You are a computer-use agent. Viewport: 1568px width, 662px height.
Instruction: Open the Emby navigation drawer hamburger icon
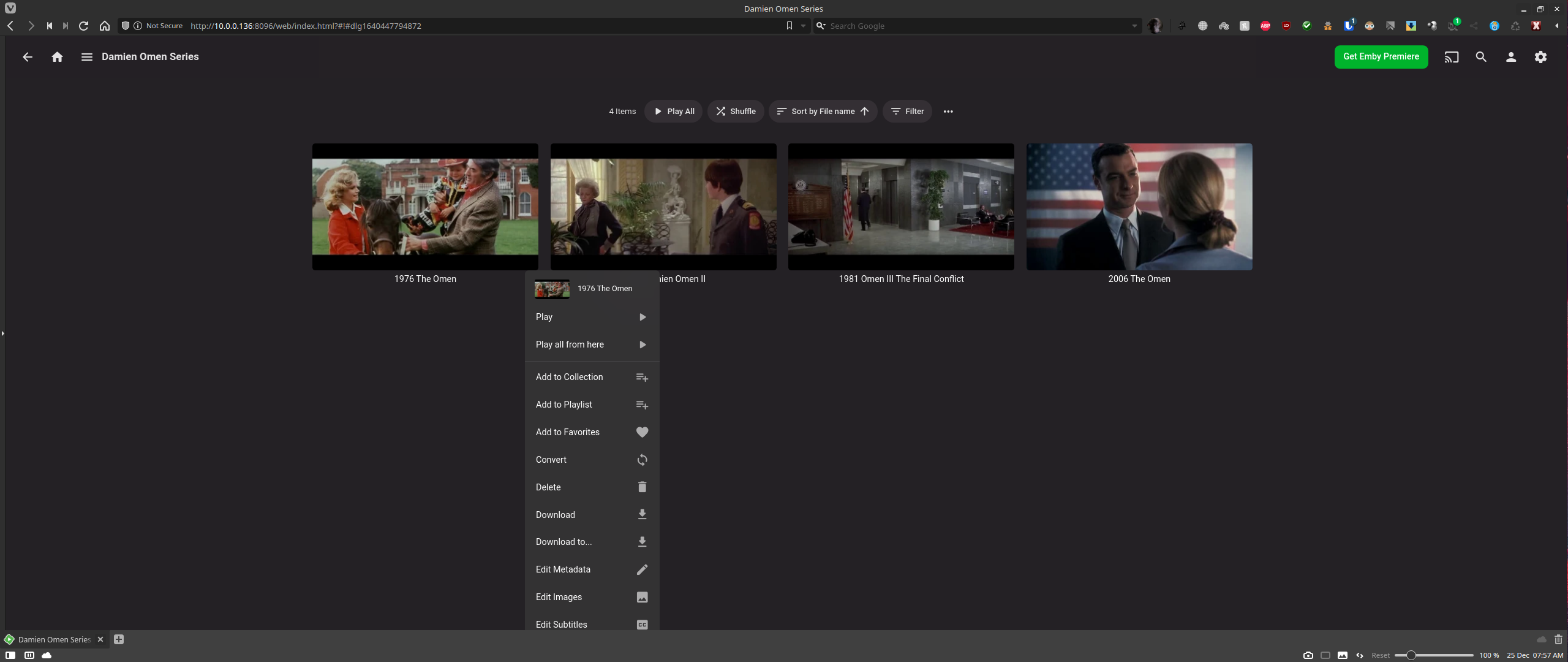(x=86, y=56)
